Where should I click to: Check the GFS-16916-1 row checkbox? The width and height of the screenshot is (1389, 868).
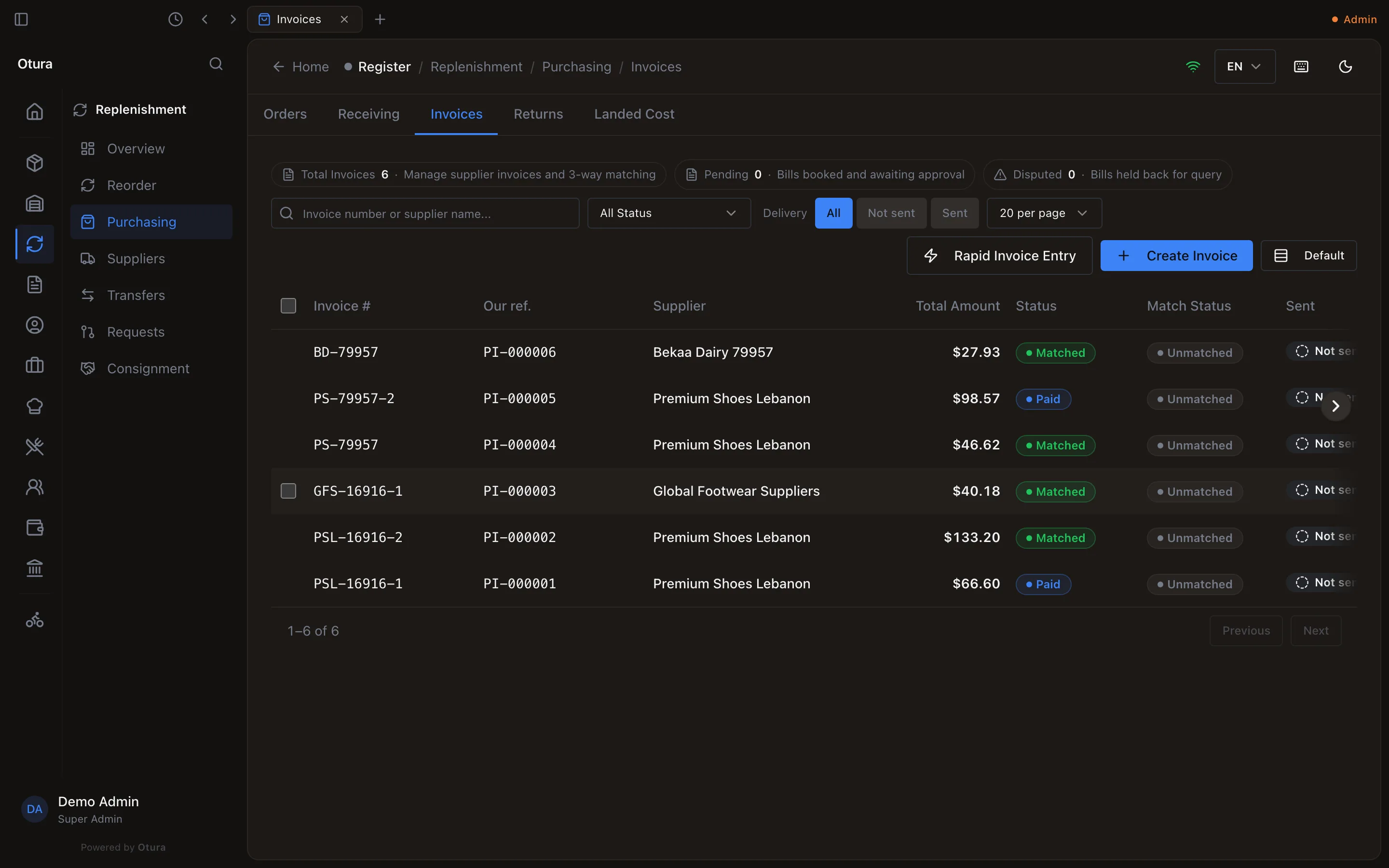[x=288, y=491]
